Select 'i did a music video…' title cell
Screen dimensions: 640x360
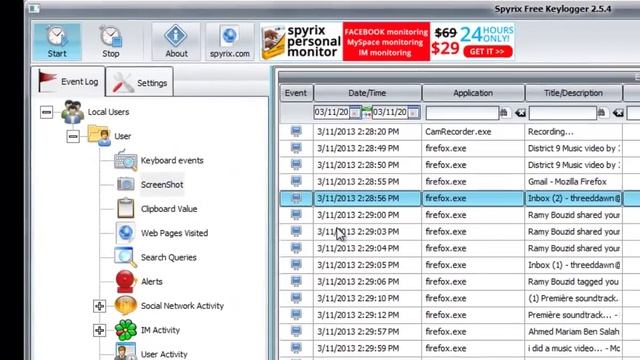(573, 349)
